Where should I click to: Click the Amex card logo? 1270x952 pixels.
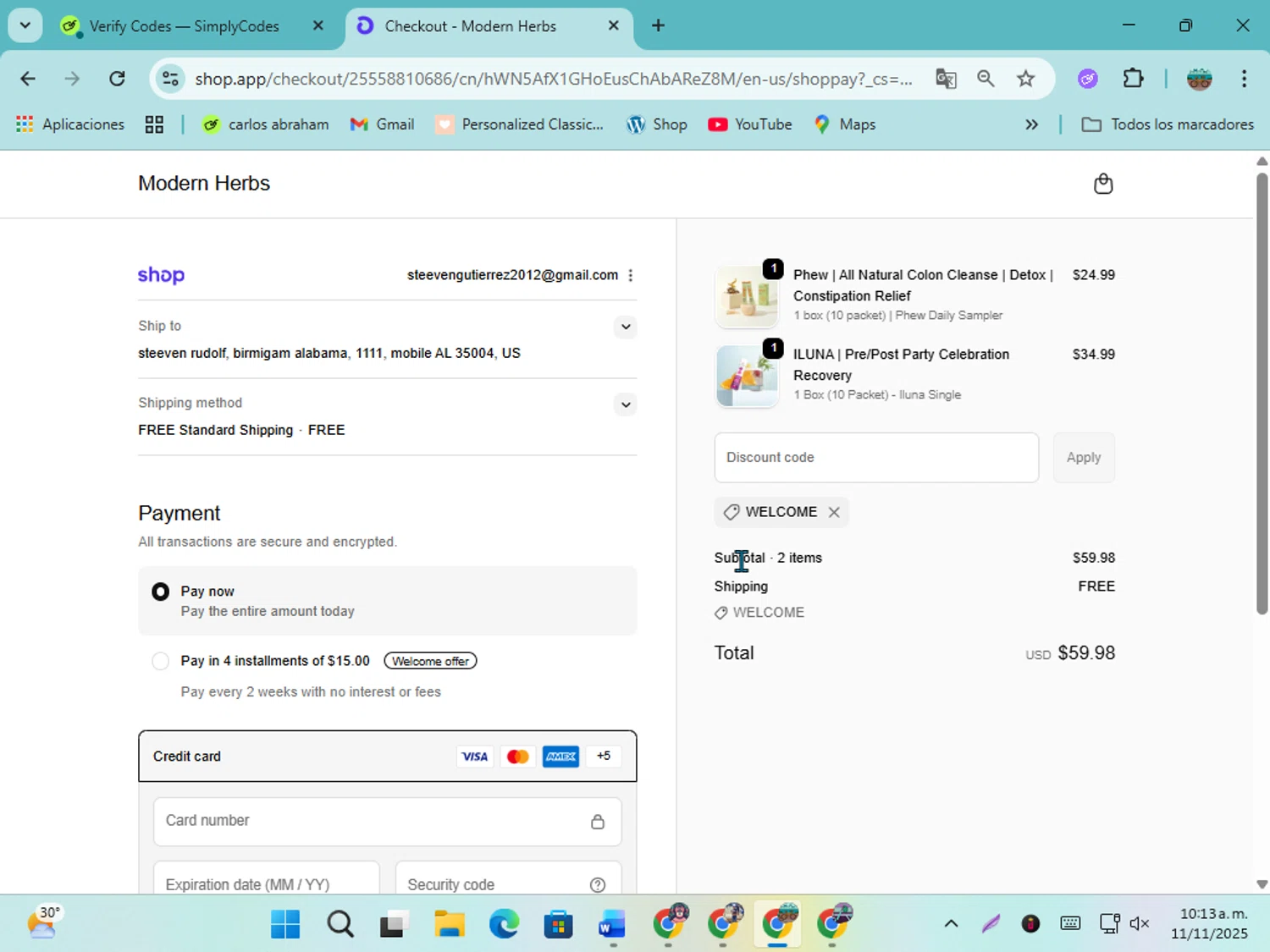click(x=560, y=757)
